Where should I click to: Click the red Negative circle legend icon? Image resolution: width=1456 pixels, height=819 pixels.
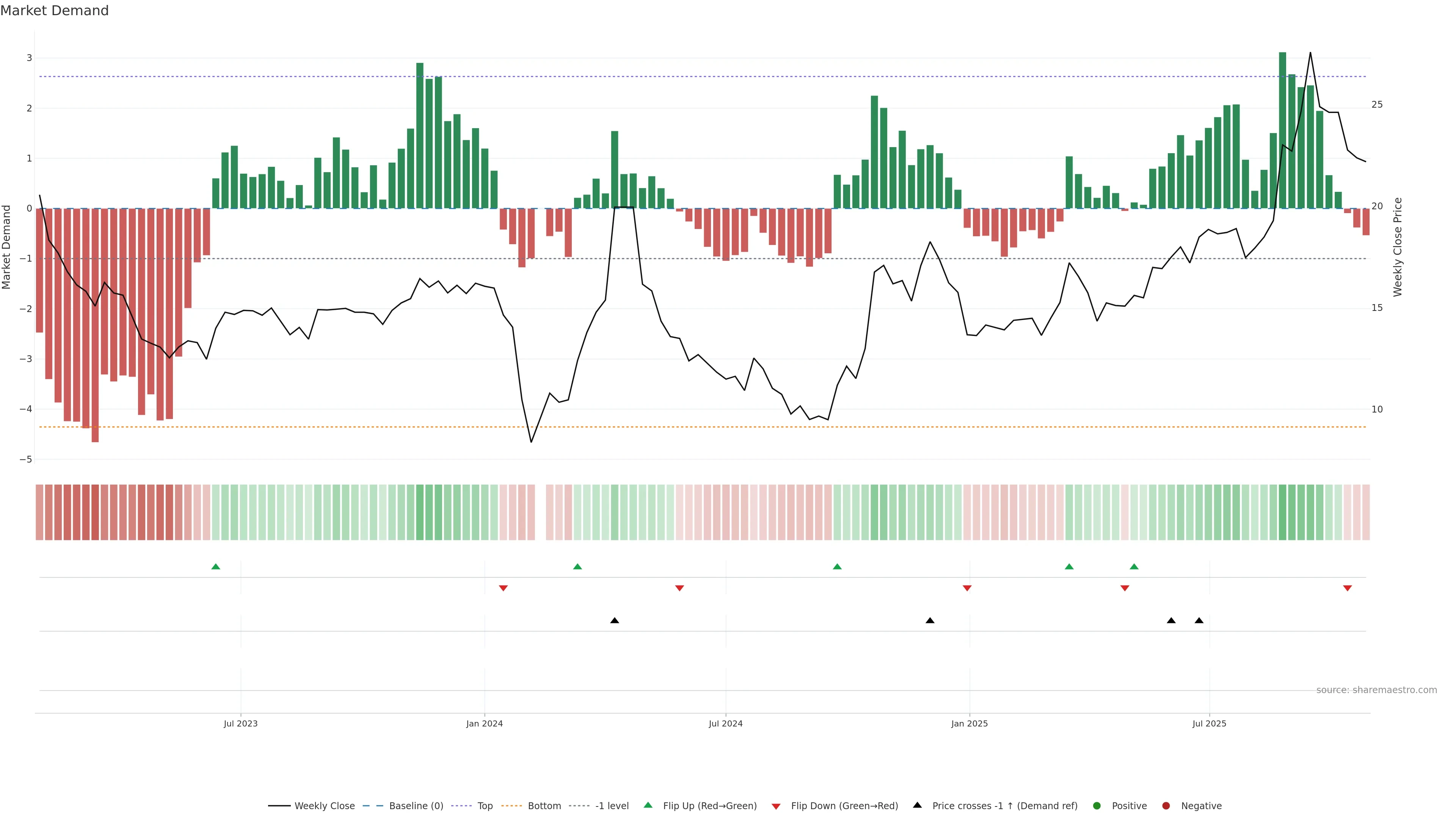(1166, 805)
